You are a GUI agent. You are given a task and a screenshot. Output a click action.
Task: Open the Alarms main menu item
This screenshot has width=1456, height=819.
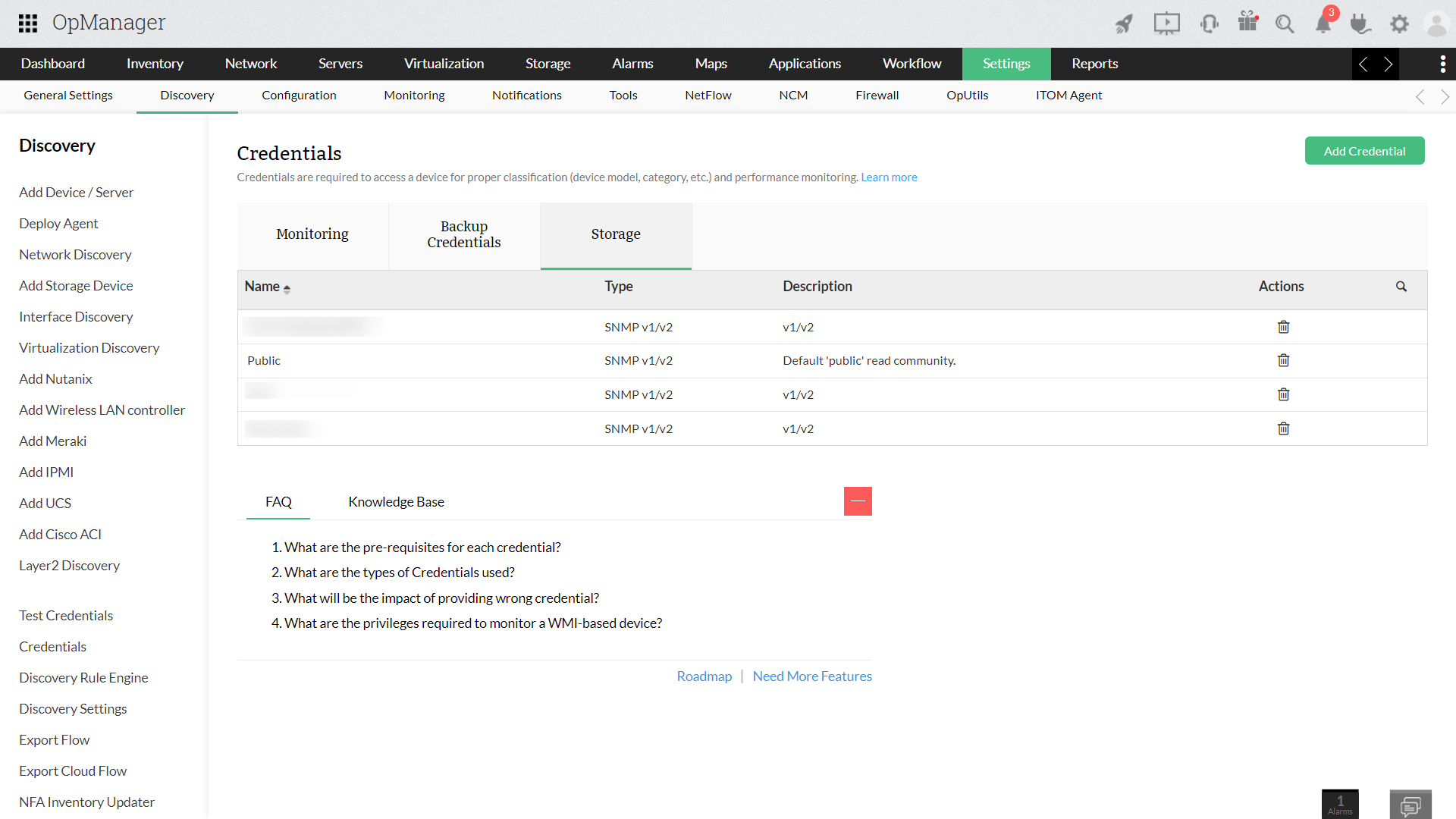(x=632, y=64)
